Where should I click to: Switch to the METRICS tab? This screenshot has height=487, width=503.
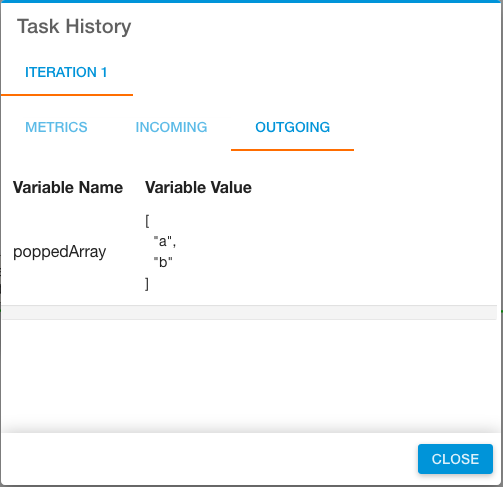56,127
